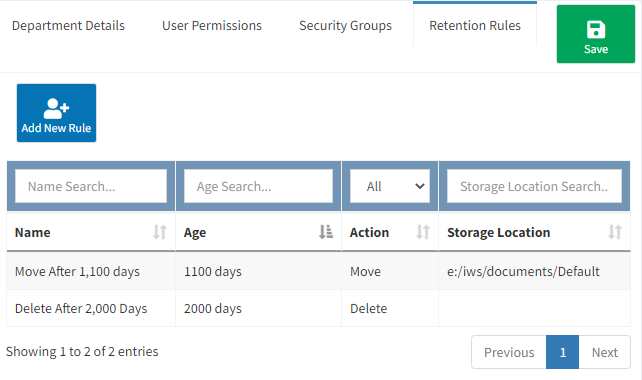Click the Name column header label
The height and width of the screenshot is (380, 642).
click(33, 232)
